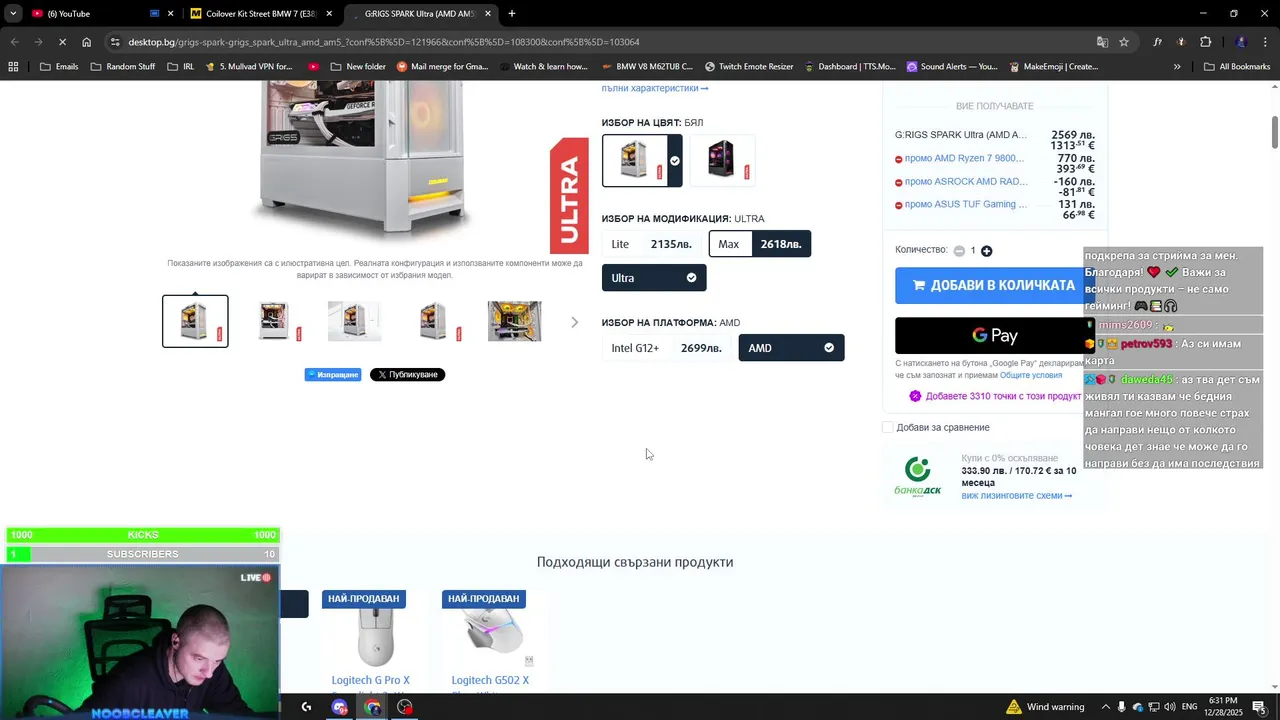Open the banka DSK leasing logo
1280x720 pixels.
918,477
